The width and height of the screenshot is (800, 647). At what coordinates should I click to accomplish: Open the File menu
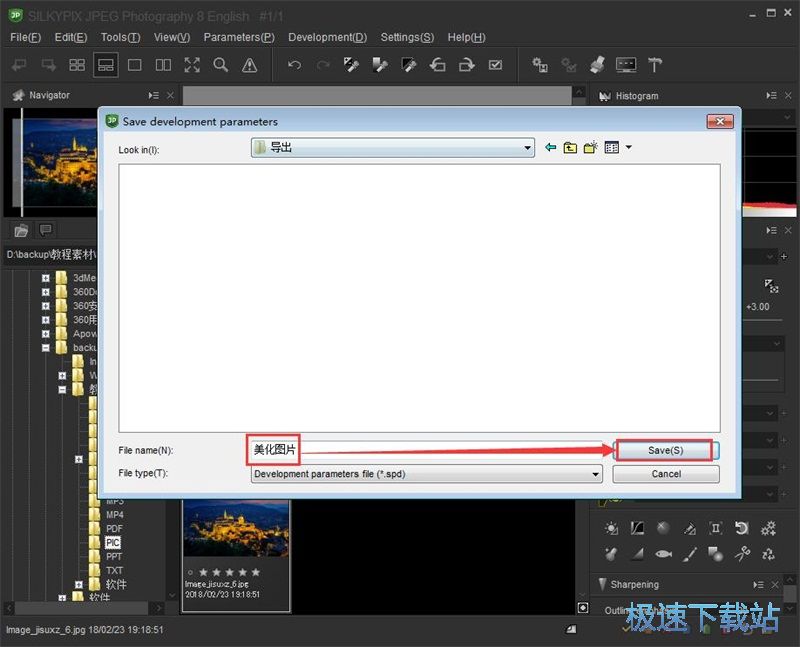point(26,37)
